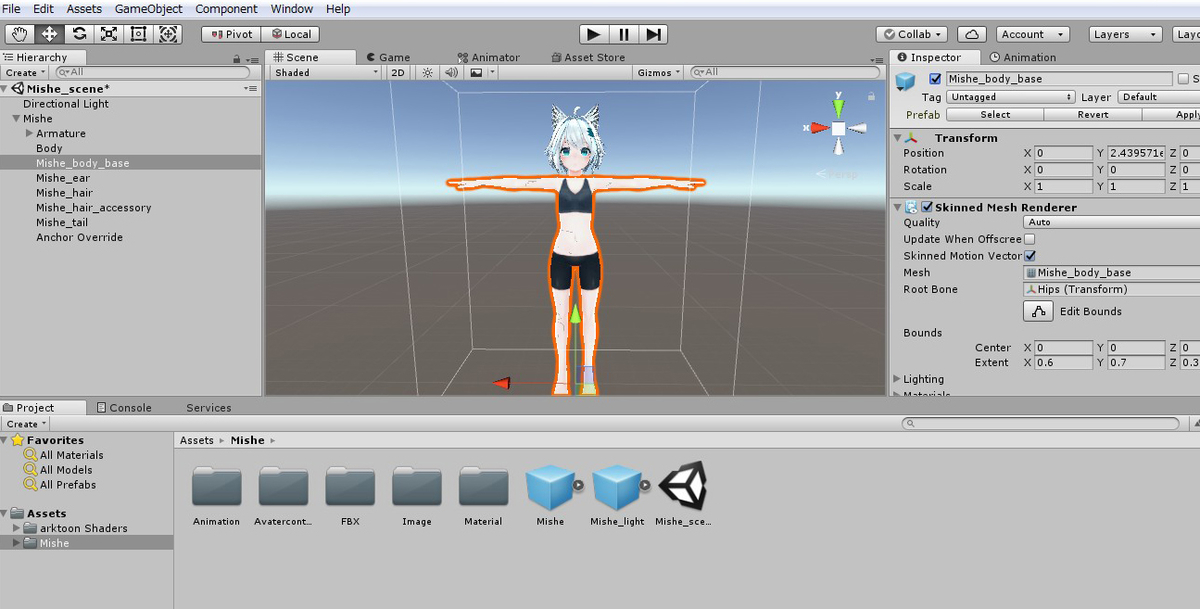
Task: Toggle scene audio speaker icon
Action: (x=451, y=72)
